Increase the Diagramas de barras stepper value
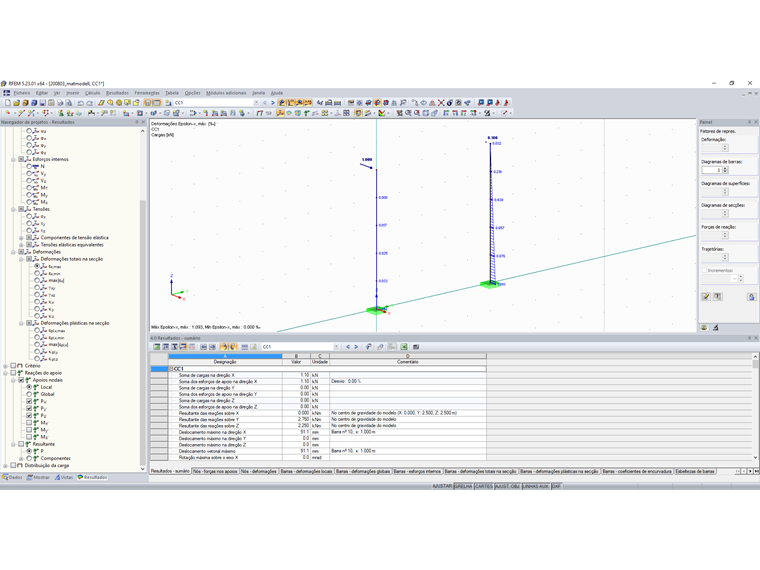 coord(725,168)
